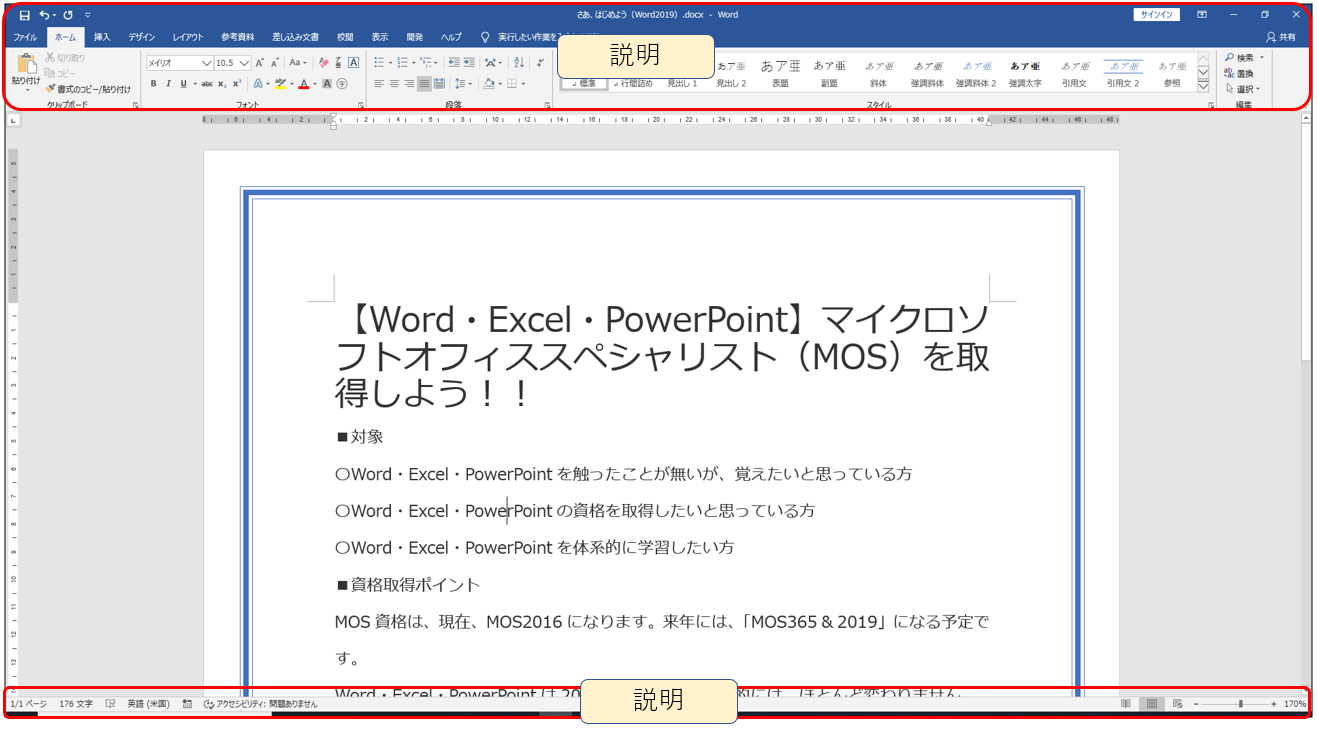Screen dimensions: 1317x733
Task: Open the font size 10.5 dropdown
Action: click(x=244, y=62)
